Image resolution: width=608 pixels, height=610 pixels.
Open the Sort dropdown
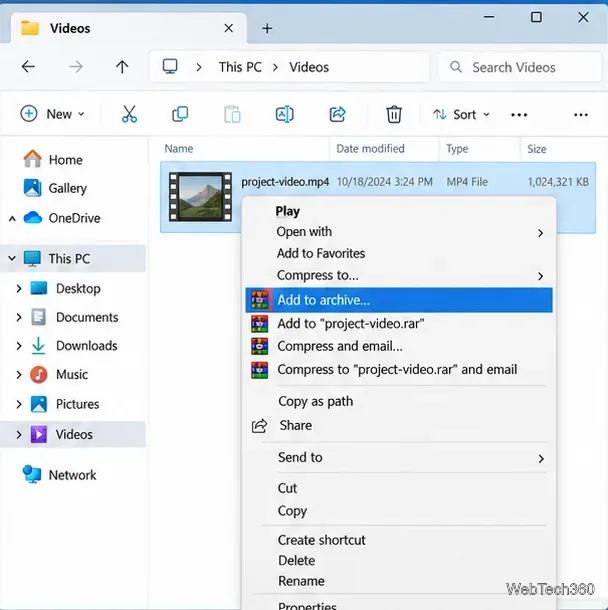(x=461, y=114)
